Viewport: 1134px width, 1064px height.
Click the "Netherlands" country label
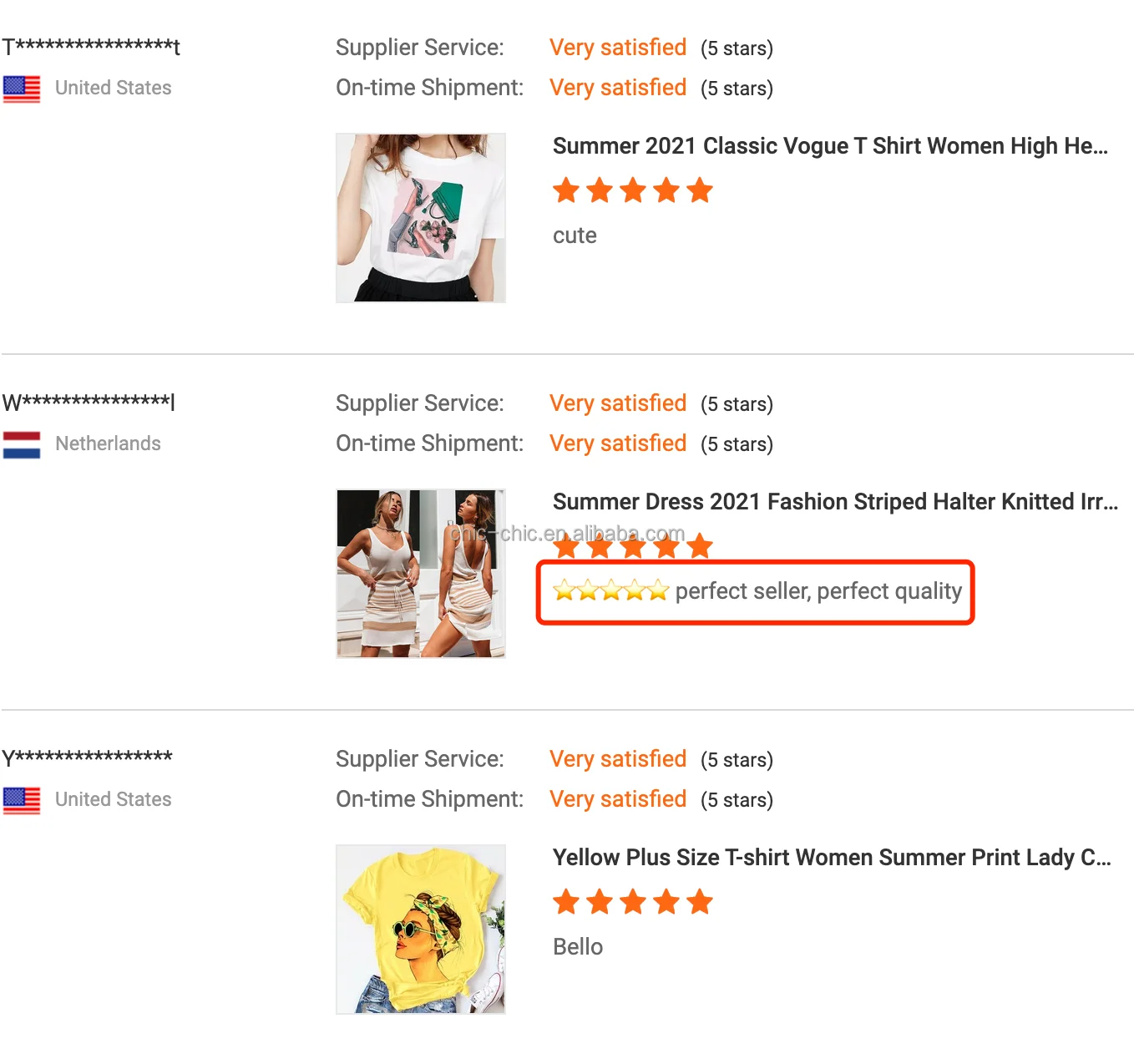108,443
